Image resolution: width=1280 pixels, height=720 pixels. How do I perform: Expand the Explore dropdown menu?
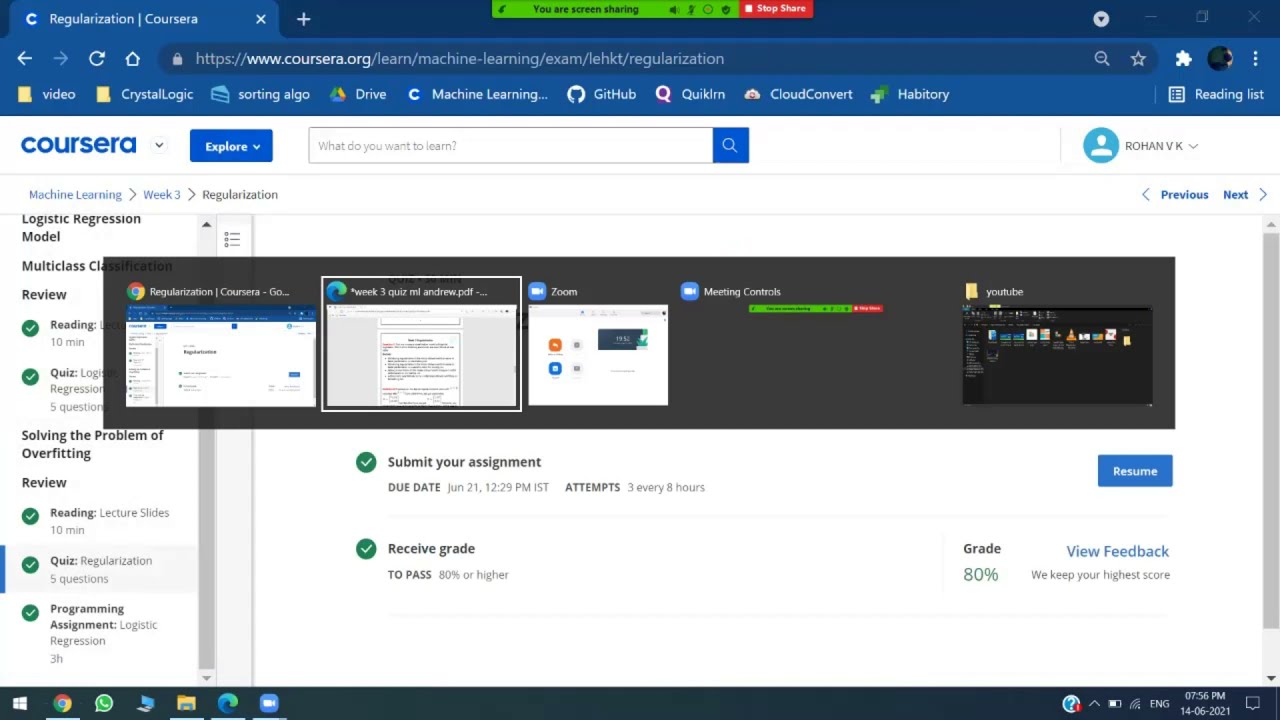[x=231, y=146]
